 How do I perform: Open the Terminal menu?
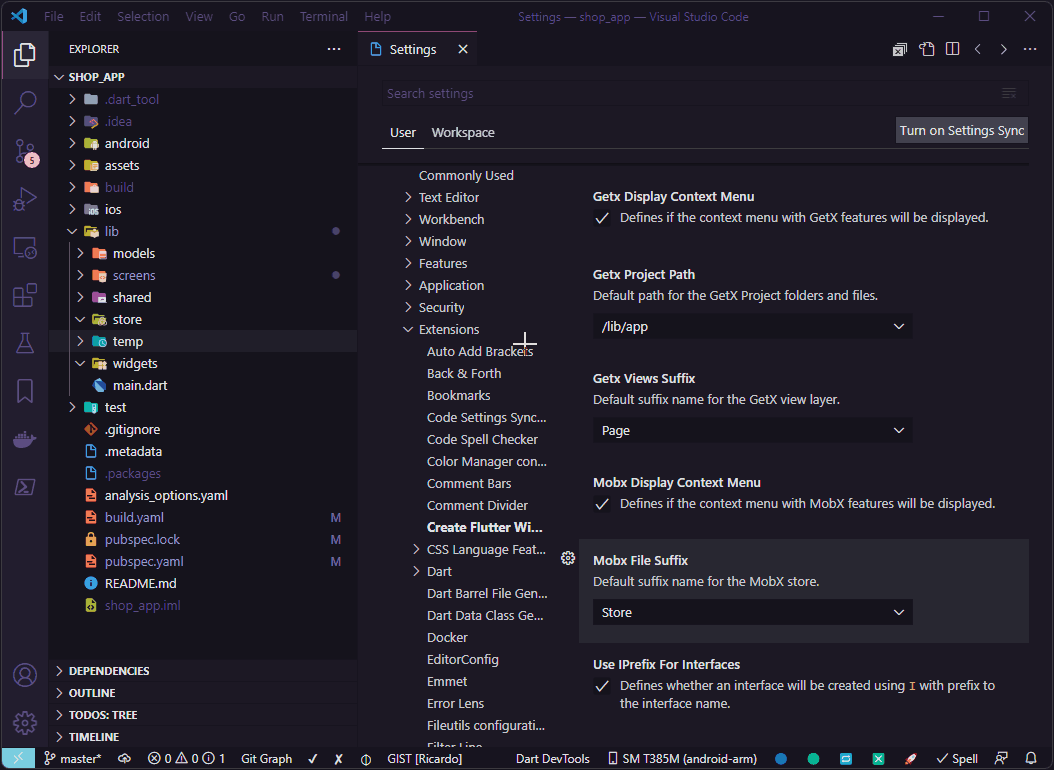pos(324,17)
